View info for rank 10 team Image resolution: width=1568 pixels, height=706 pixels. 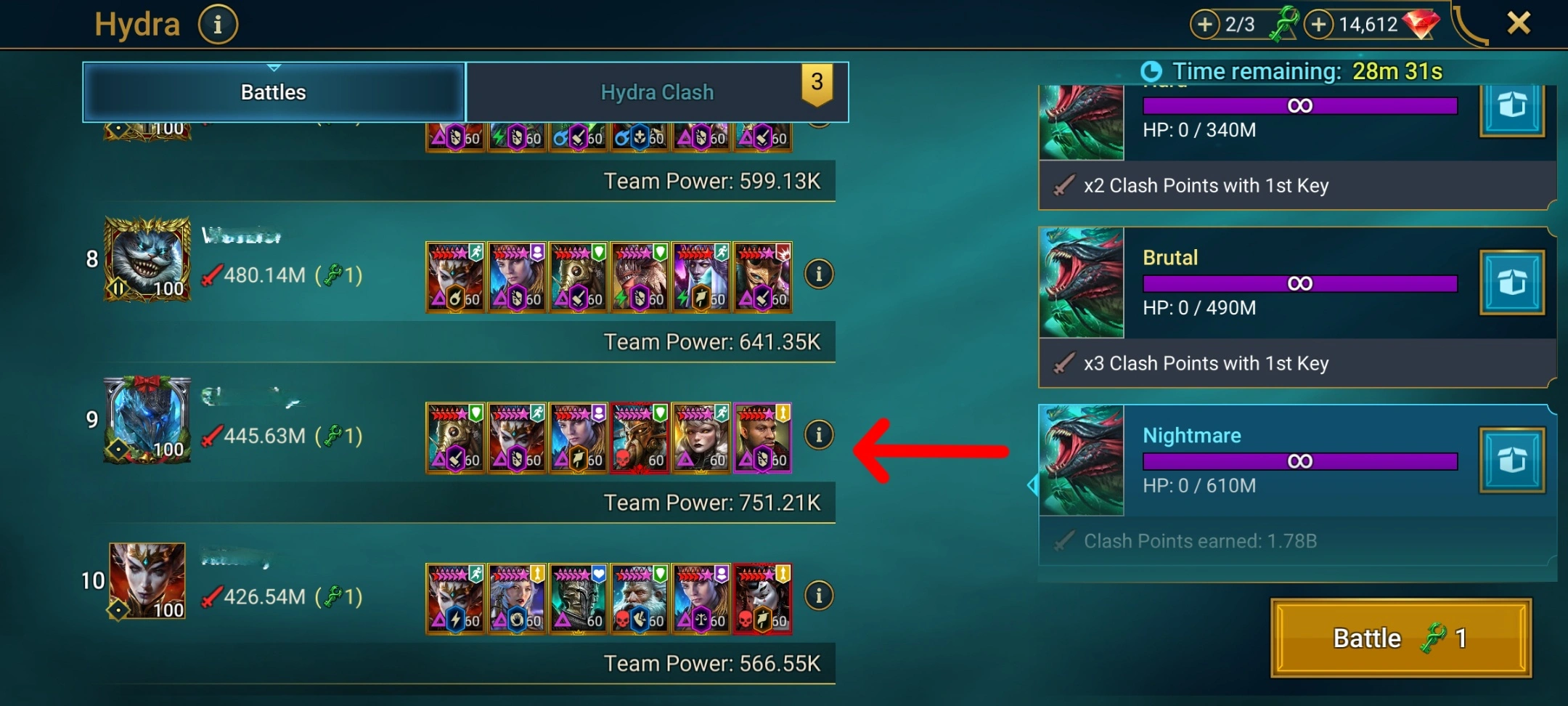point(819,596)
